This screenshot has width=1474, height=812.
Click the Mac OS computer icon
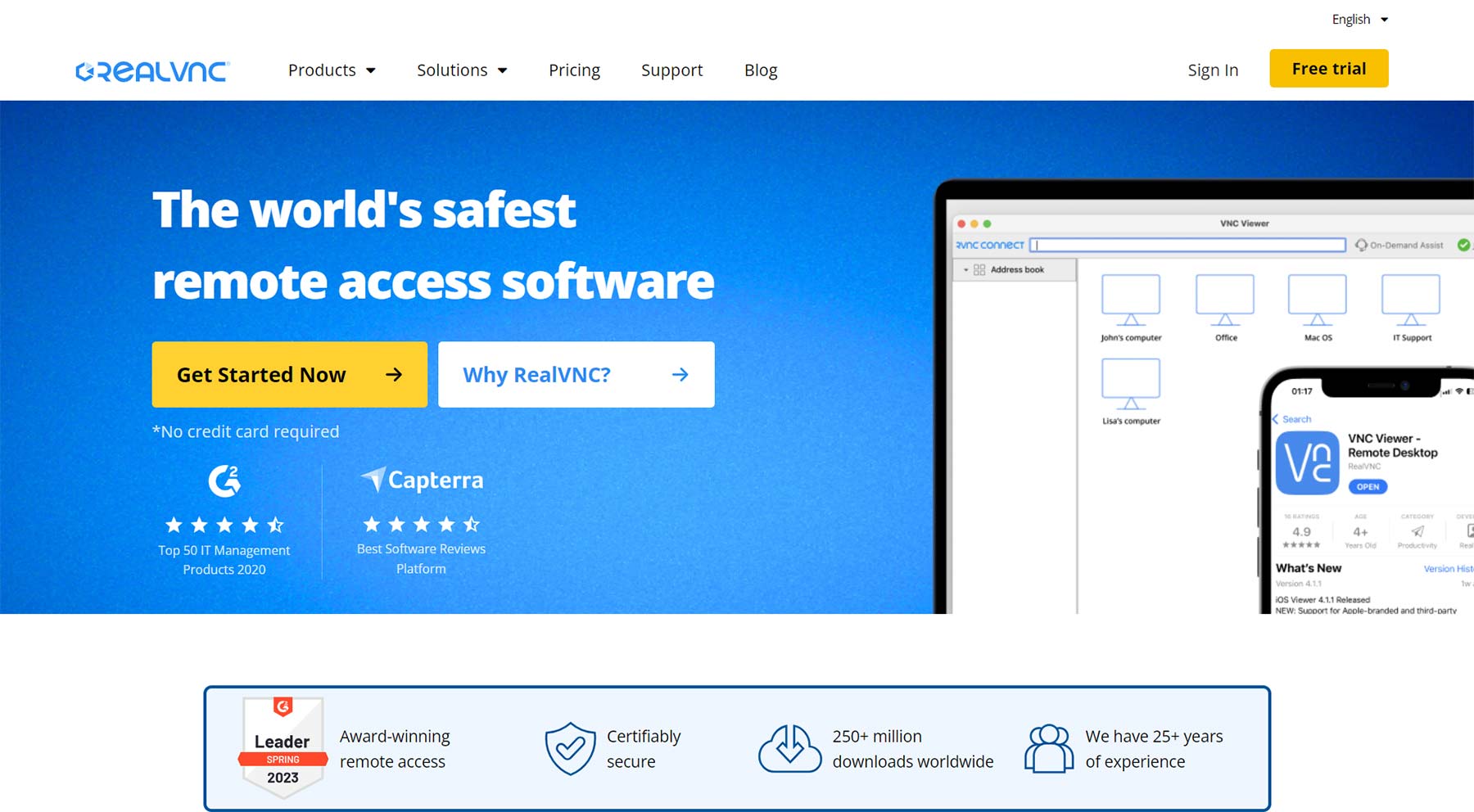coord(1318,300)
